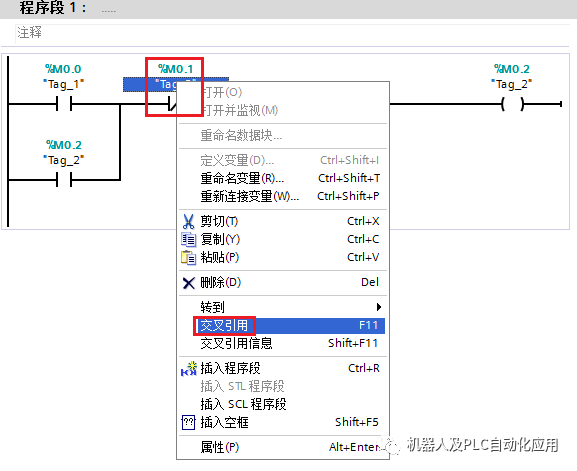The height and width of the screenshot is (471, 577).
Task: Select 剪切(T) menu entry
Action: tap(282, 222)
